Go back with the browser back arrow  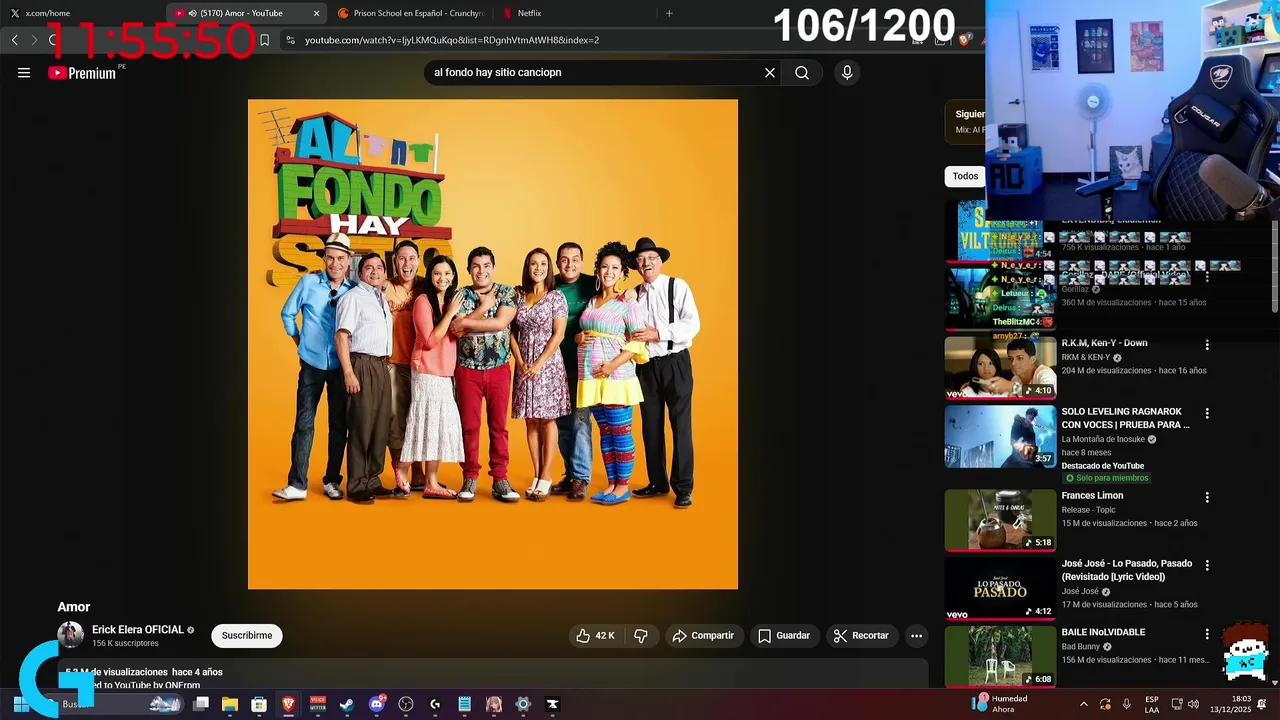coord(15,40)
